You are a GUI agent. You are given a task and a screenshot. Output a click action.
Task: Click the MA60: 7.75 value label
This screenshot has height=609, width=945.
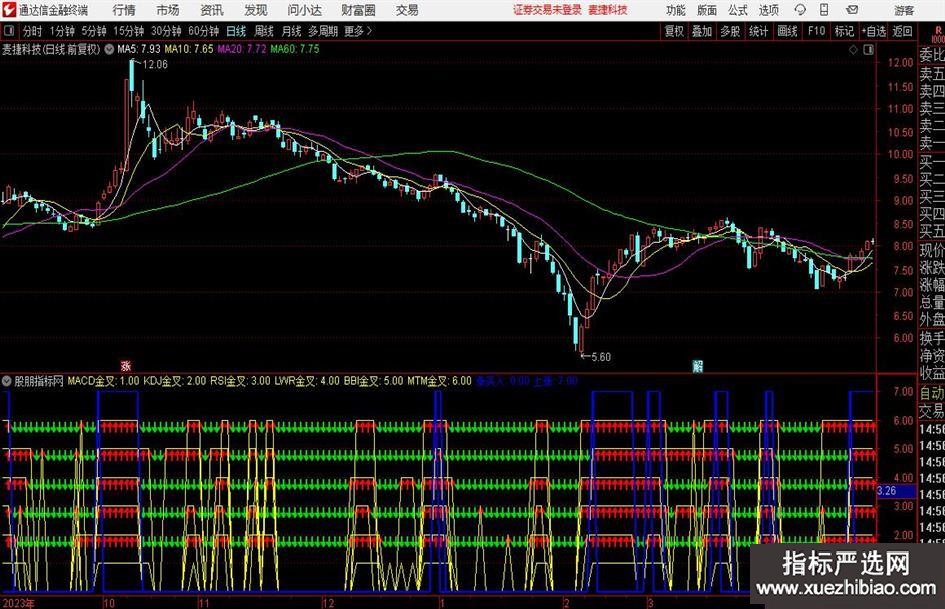coord(295,49)
